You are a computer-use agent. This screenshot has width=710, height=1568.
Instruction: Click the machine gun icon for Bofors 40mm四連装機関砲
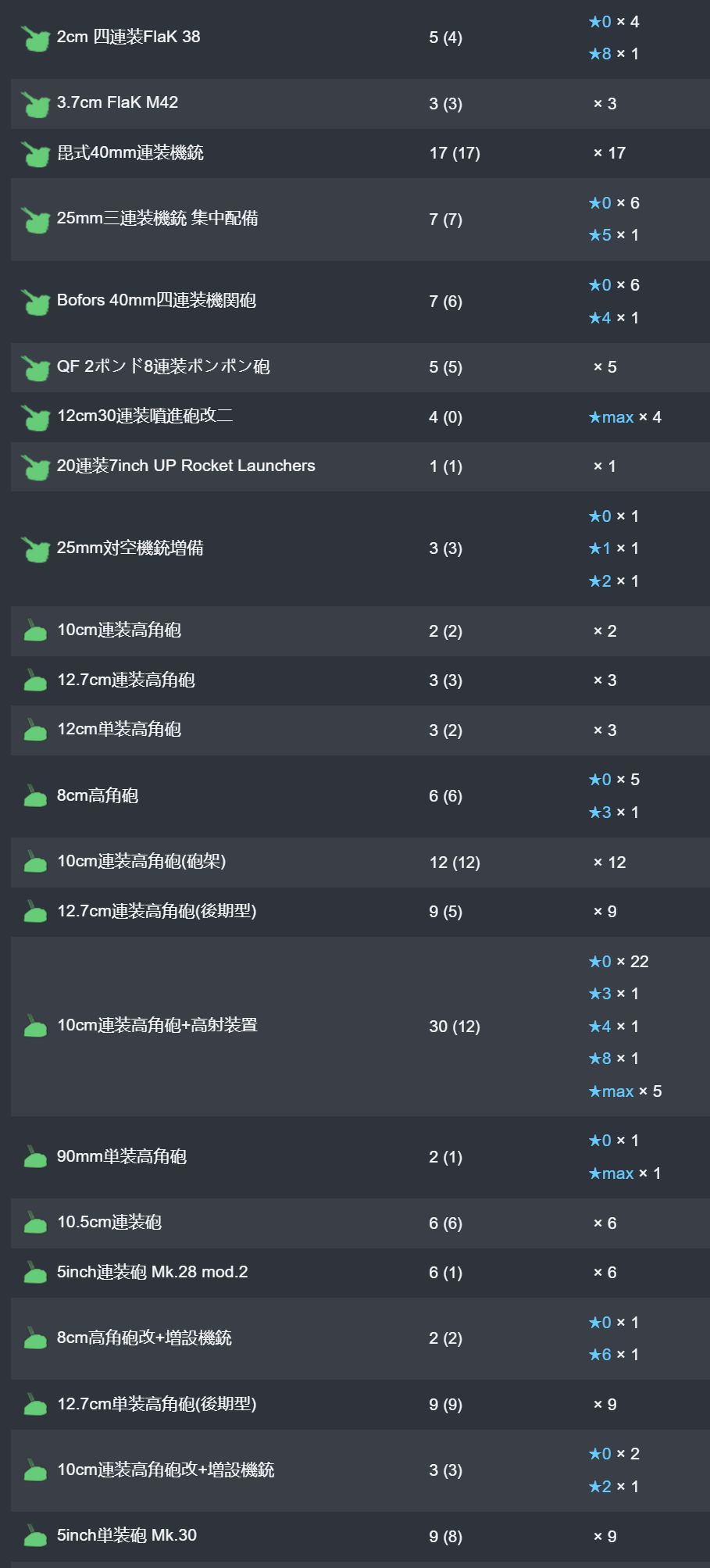[35, 302]
